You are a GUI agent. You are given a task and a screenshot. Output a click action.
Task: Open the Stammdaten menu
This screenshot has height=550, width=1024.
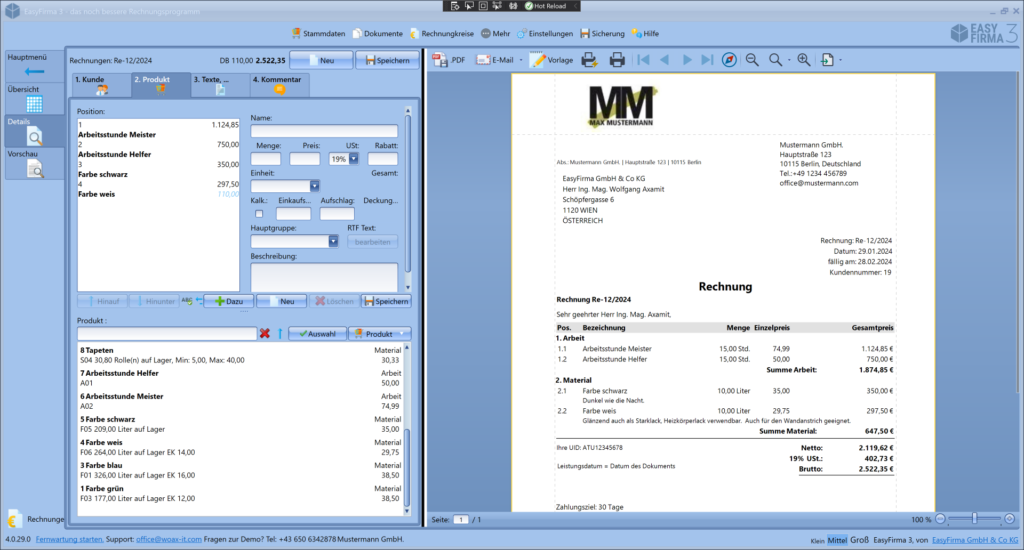325,33
